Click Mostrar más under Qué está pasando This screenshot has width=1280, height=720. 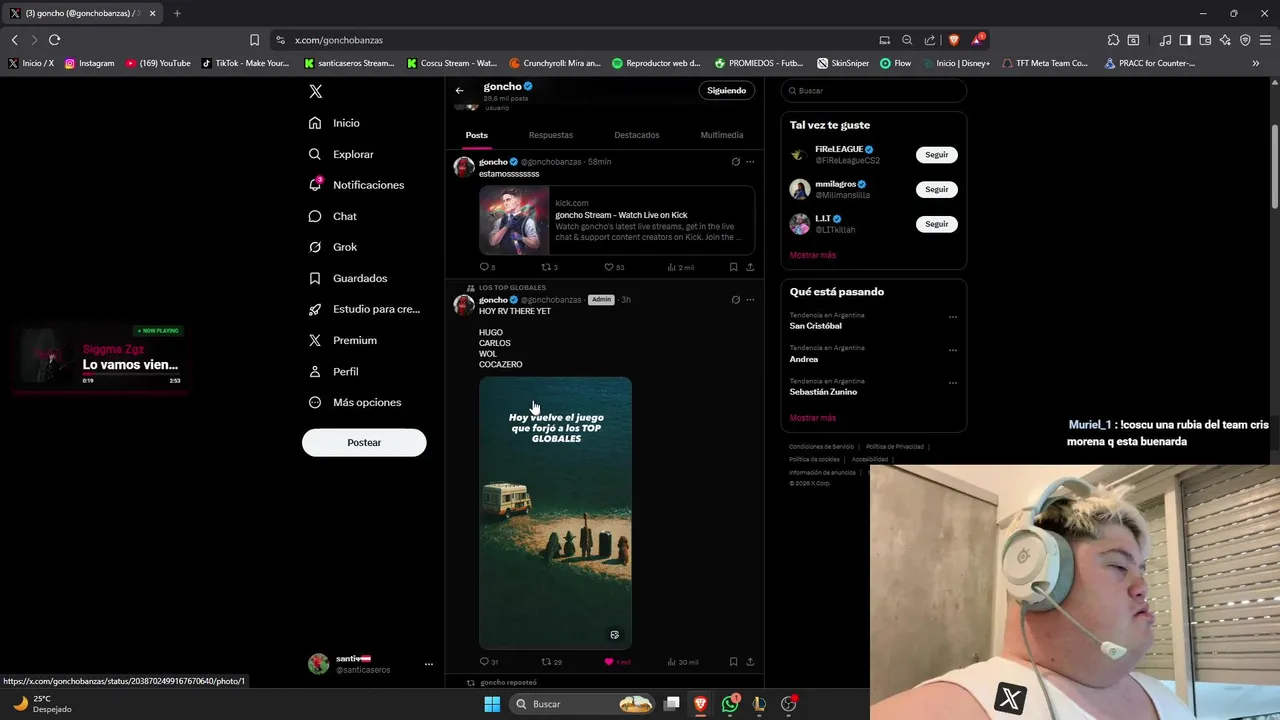pyautogui.click(x=812, y=418)
